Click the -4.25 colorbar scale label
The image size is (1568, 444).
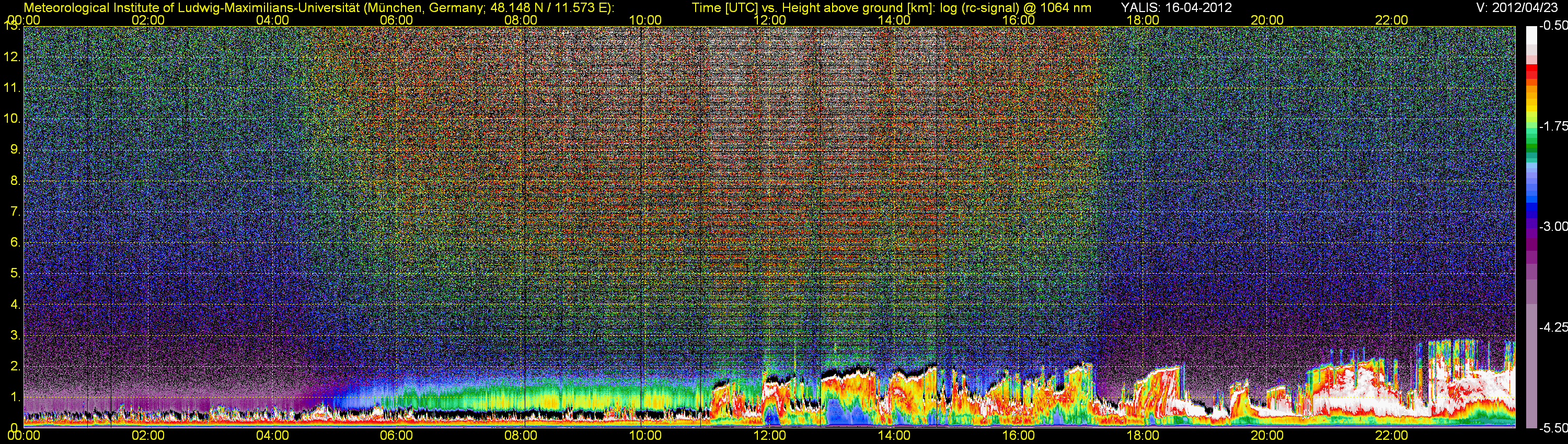tap(1553, 327)
